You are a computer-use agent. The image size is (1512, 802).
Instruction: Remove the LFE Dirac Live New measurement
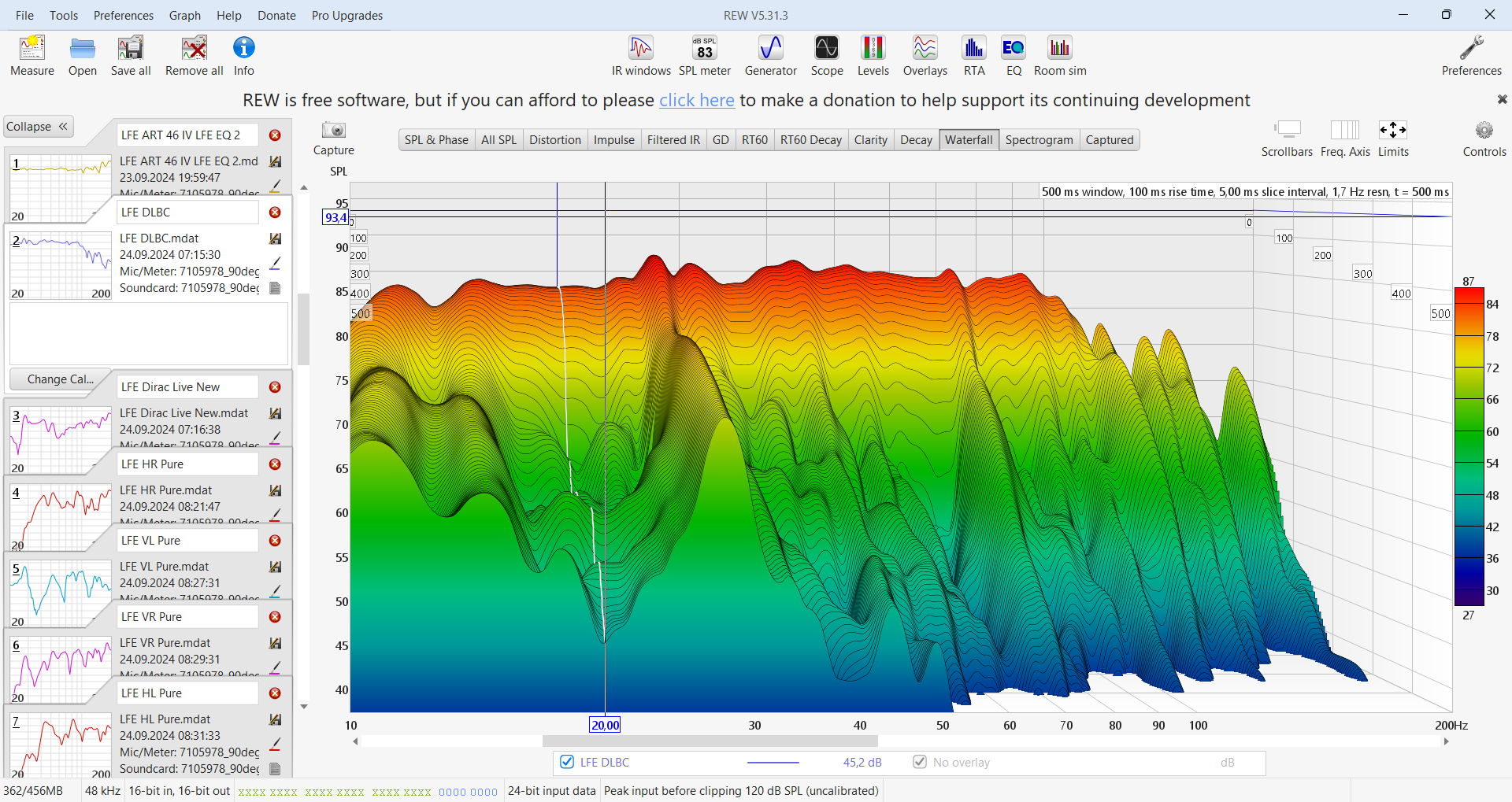tap(275, 387)
